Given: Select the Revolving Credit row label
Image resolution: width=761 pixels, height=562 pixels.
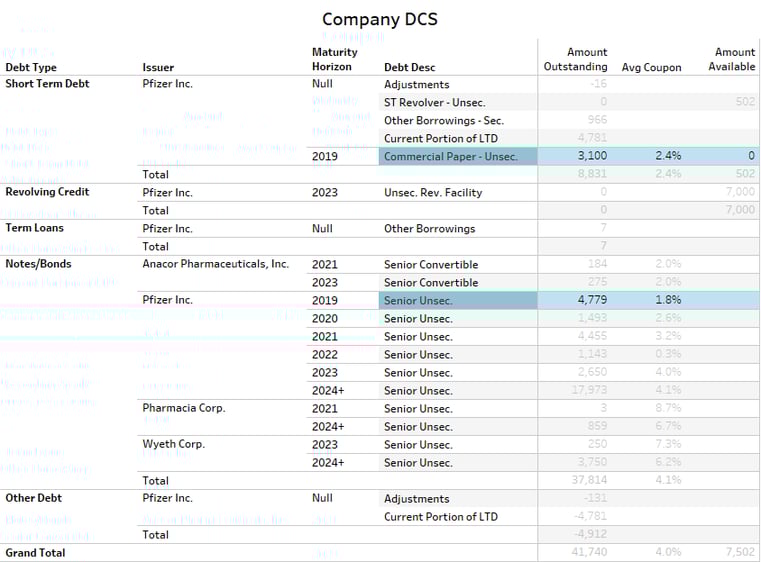Looking at the screenshot, I should 47,192.
